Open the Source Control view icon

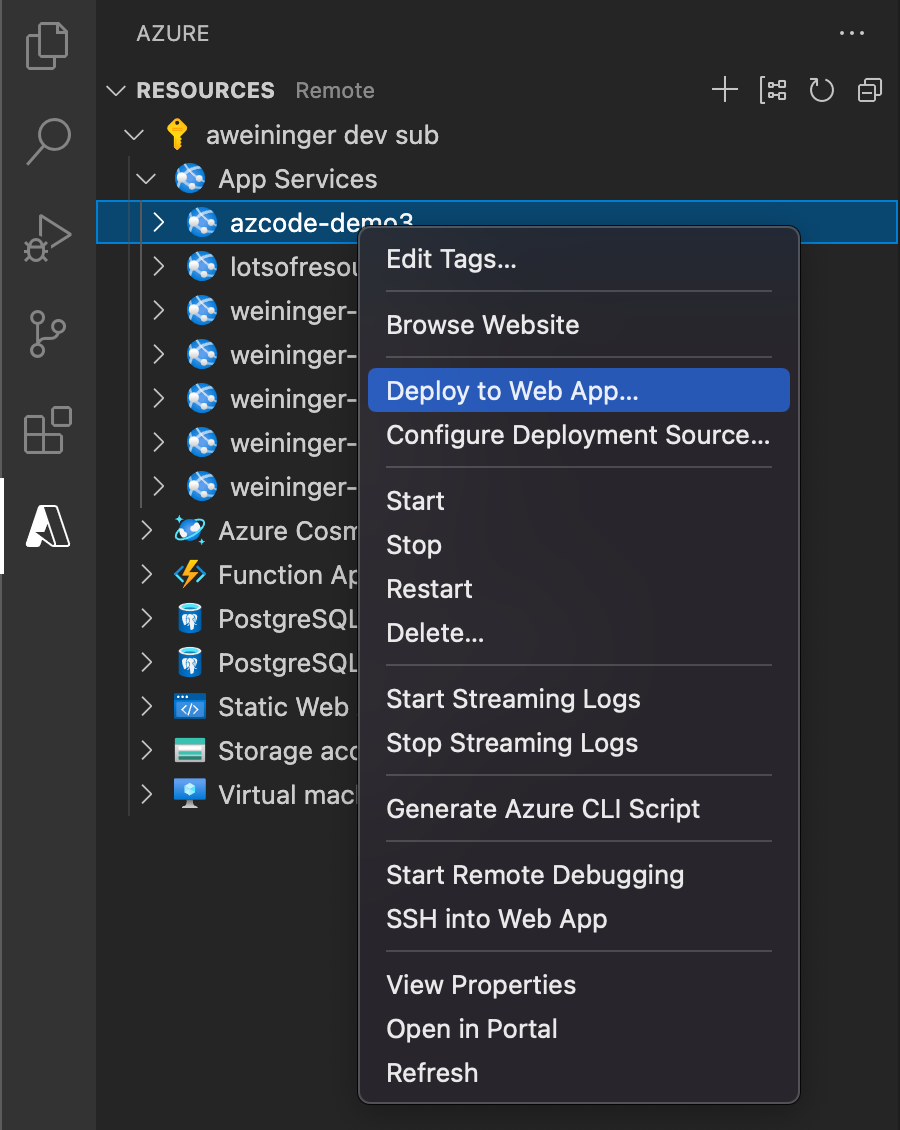point(48,334)
